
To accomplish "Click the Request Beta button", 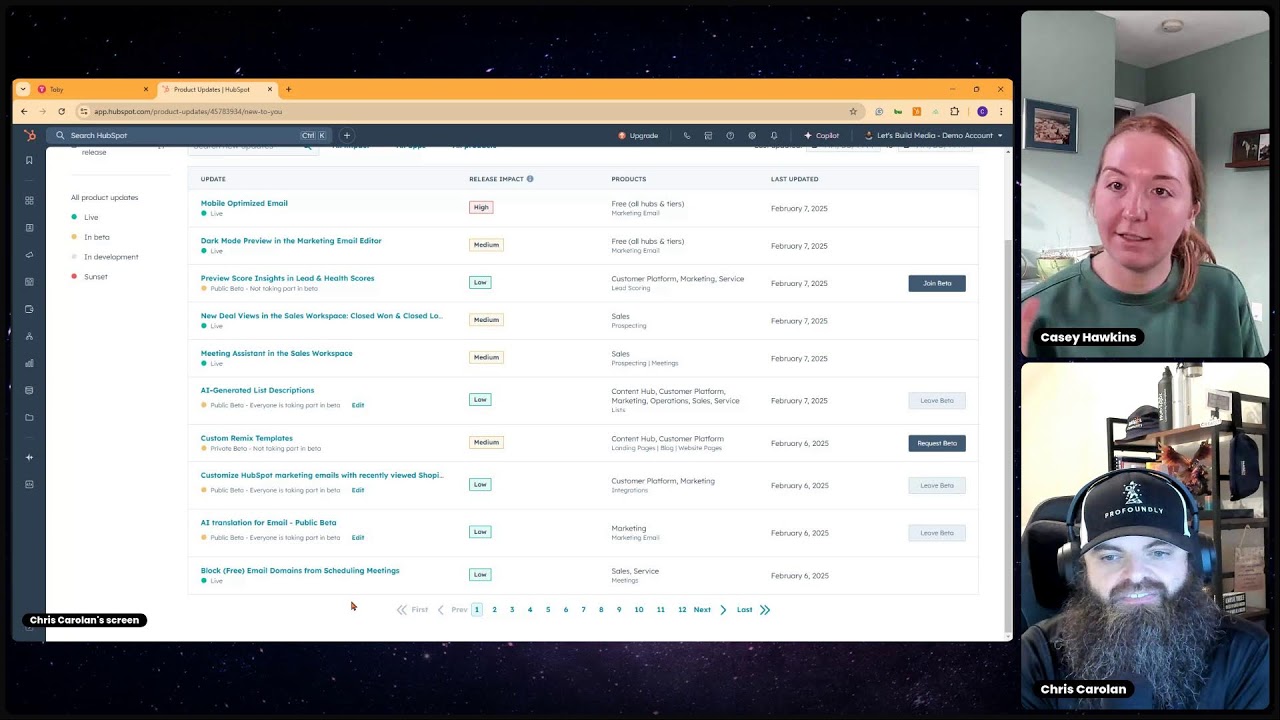I will [x=937, y=443].
